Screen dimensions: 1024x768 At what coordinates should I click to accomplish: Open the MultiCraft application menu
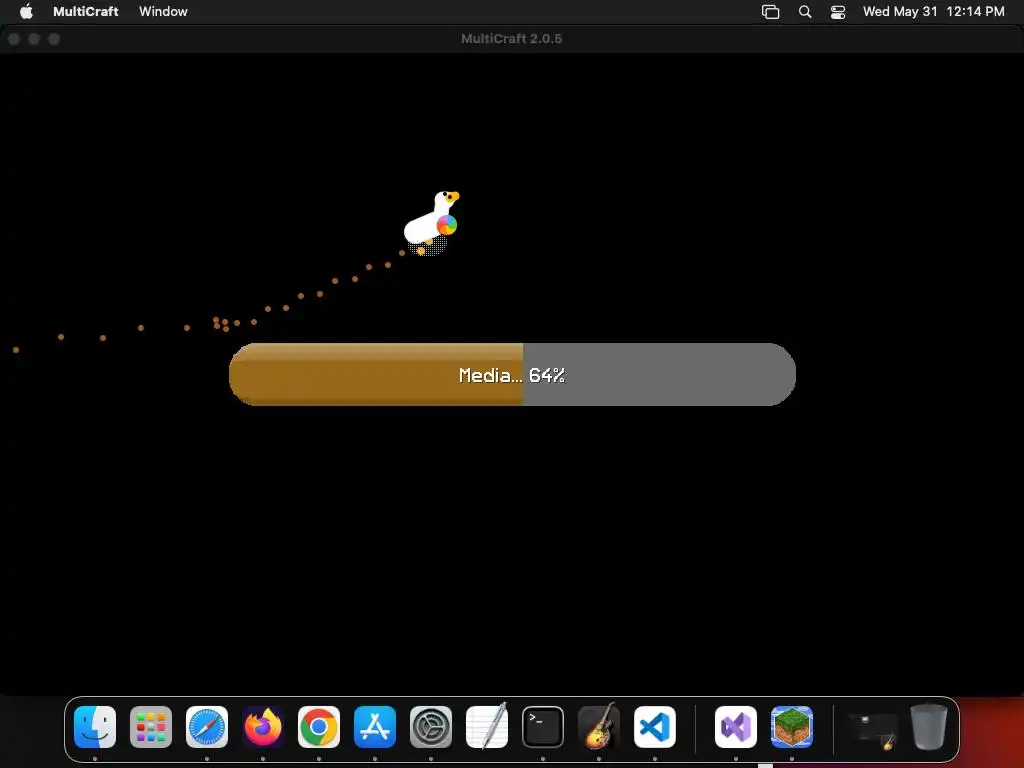(x=86, y=11)
